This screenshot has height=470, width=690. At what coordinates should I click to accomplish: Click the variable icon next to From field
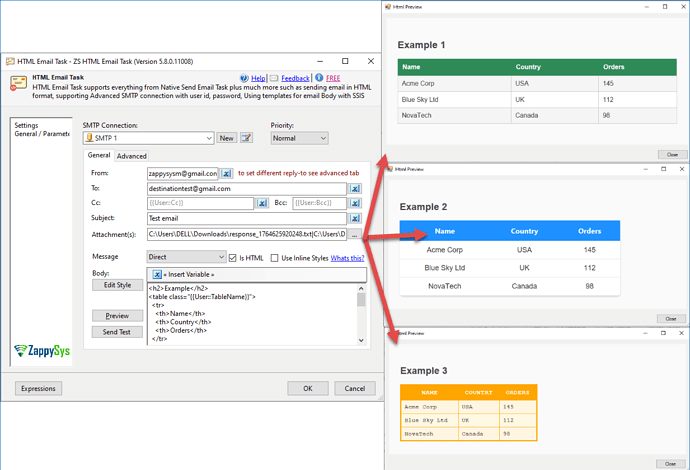coord(227,173)
